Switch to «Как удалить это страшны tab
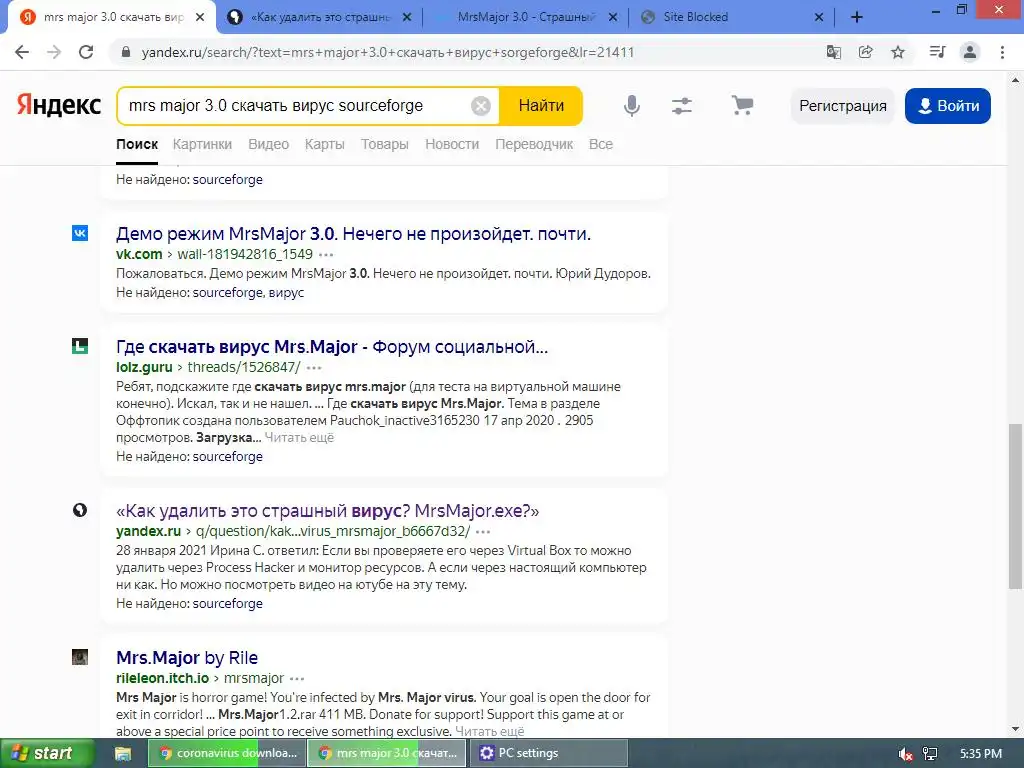This screenshot has width=1024, height=768. 320,18
